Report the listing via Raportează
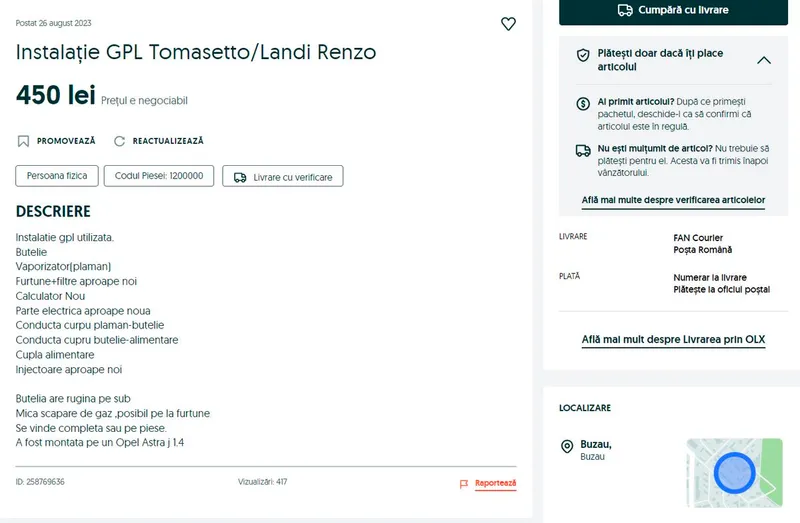Viewport: 800px width, 523px height. [x=495, y=483]
